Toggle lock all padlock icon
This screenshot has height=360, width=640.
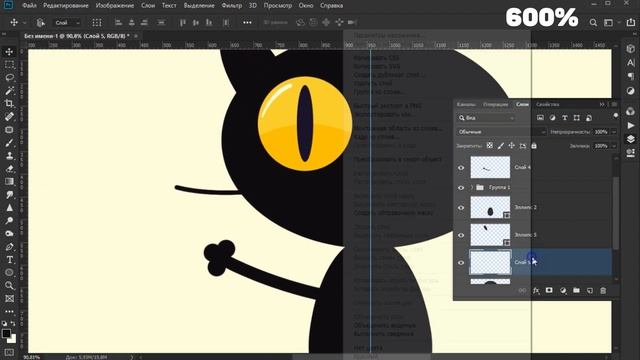tap(534, 146)
